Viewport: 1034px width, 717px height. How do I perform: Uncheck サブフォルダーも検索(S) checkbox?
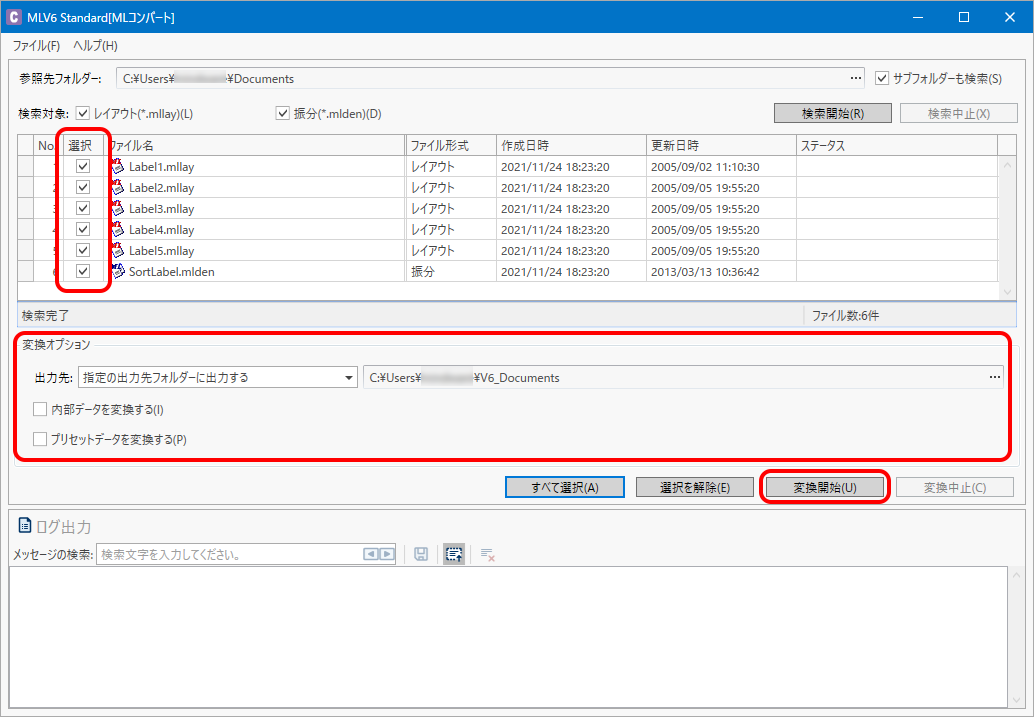(882, 78)
